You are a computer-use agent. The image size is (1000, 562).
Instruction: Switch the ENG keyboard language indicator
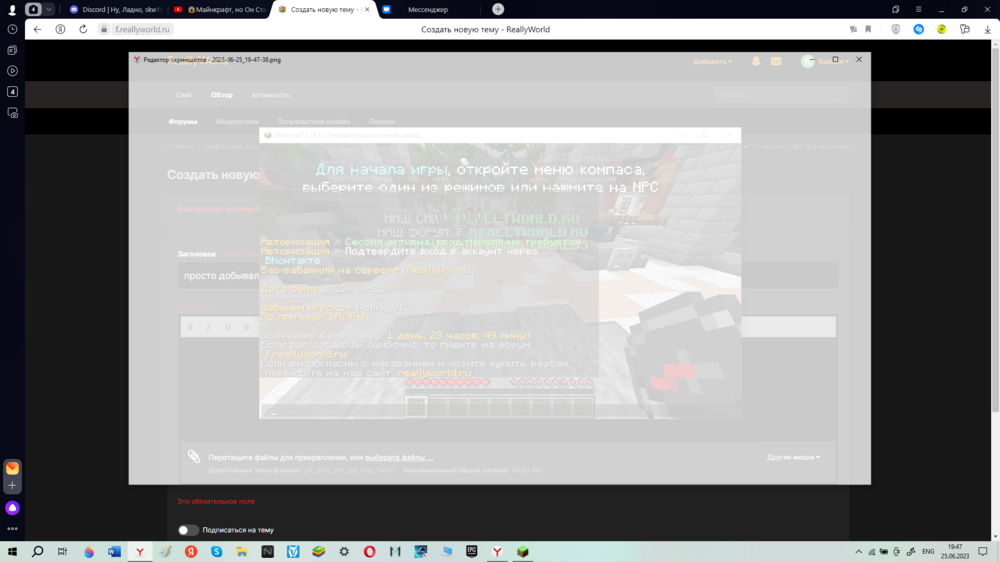[x=928, y=552]
